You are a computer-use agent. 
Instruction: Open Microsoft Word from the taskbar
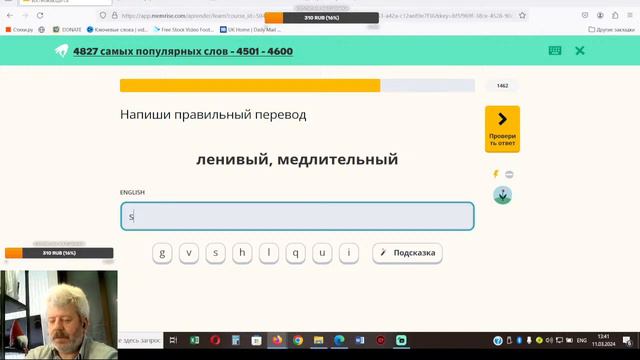pyautogui.click(x=360, y=340)
